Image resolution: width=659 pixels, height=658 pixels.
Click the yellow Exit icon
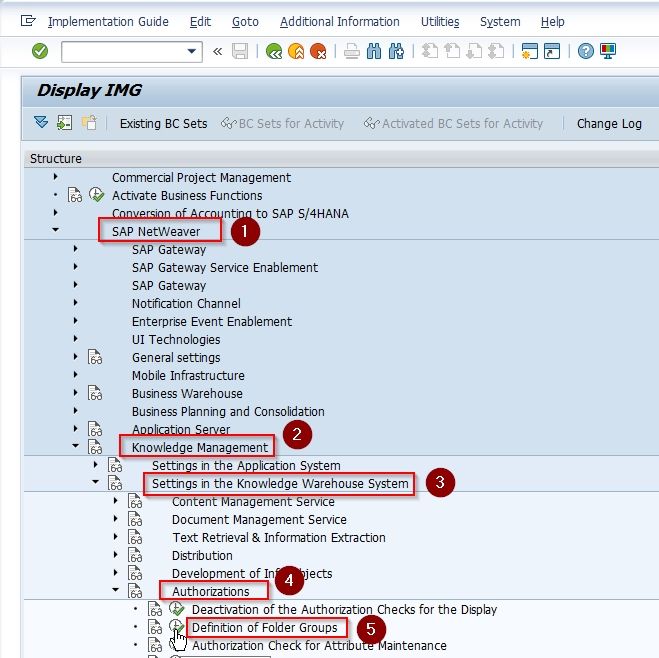coord(296,51)
